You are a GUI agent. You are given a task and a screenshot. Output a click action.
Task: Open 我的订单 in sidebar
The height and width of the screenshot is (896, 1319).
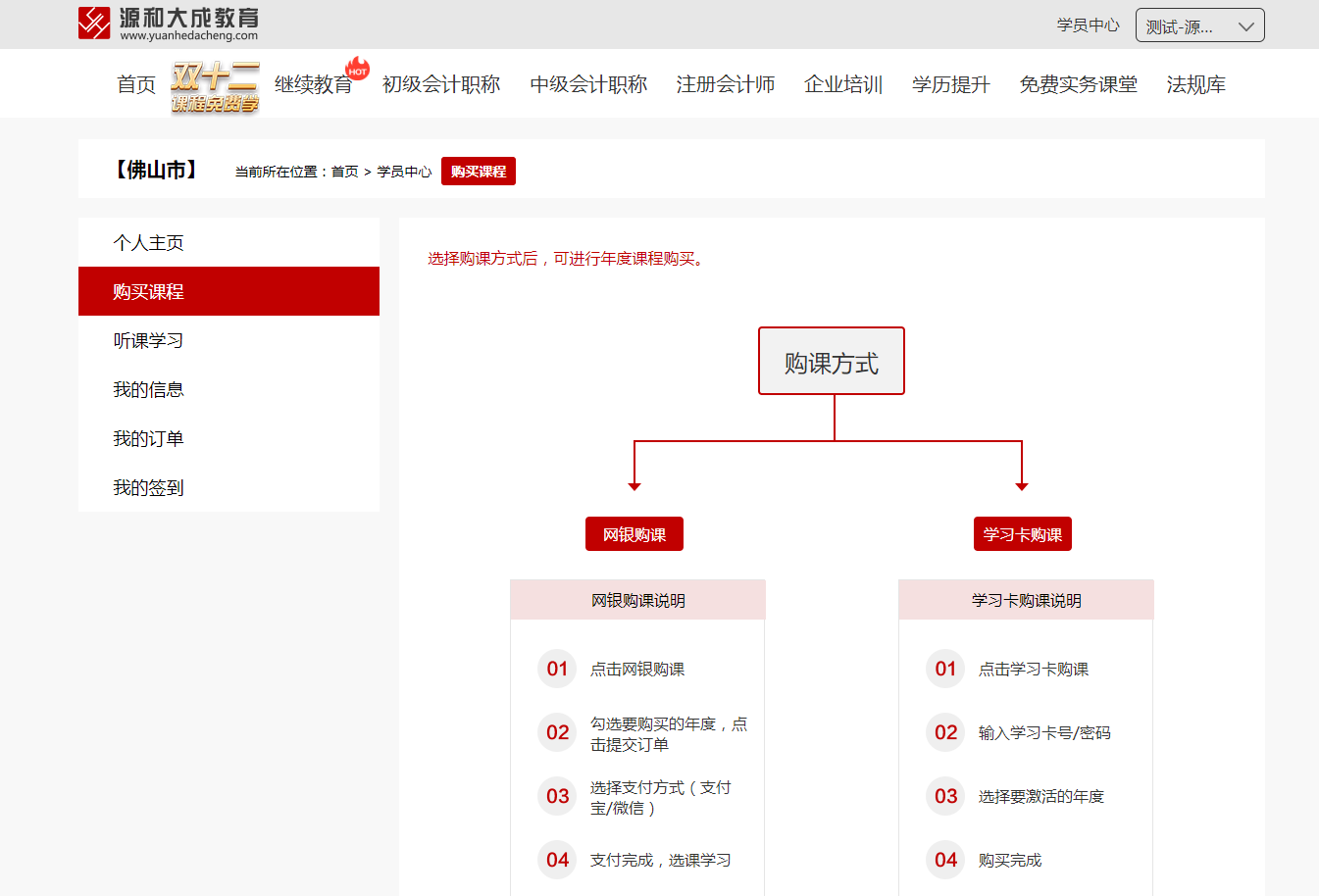149,439
